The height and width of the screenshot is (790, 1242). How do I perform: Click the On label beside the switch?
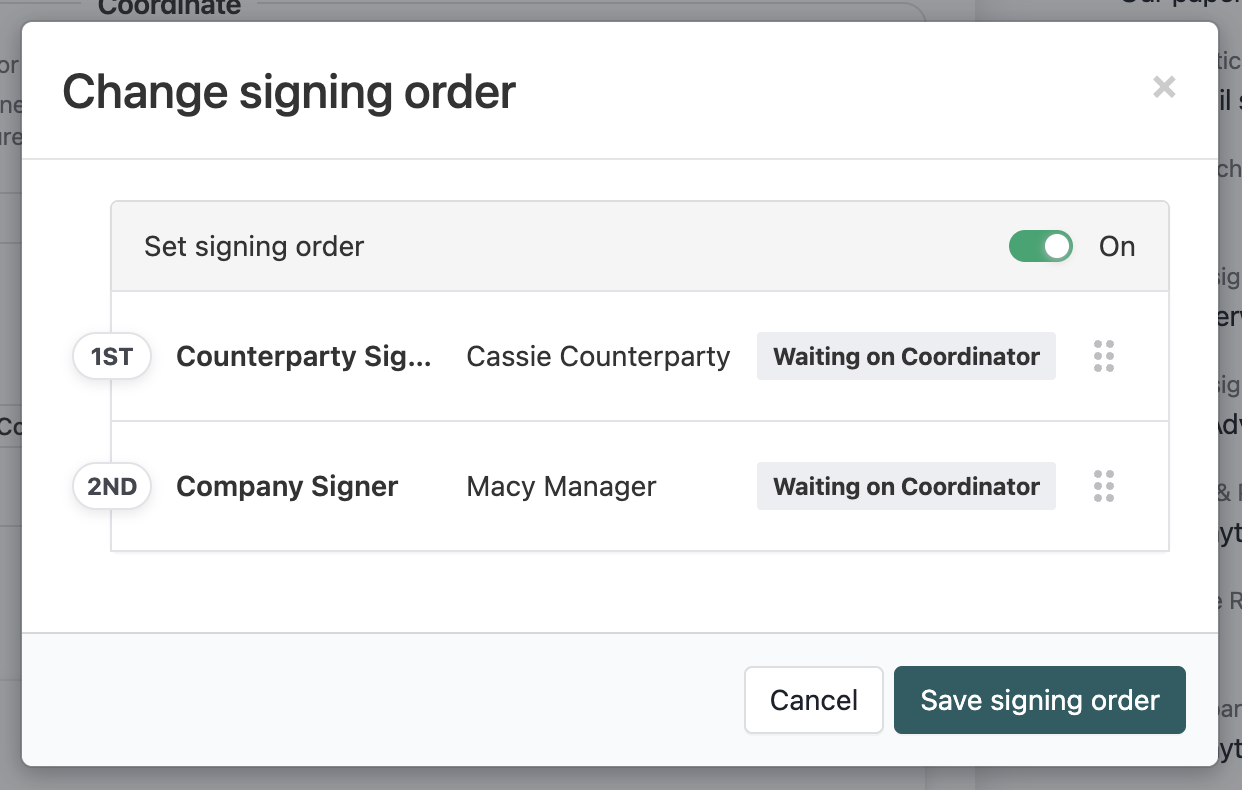coord(1117,247)
